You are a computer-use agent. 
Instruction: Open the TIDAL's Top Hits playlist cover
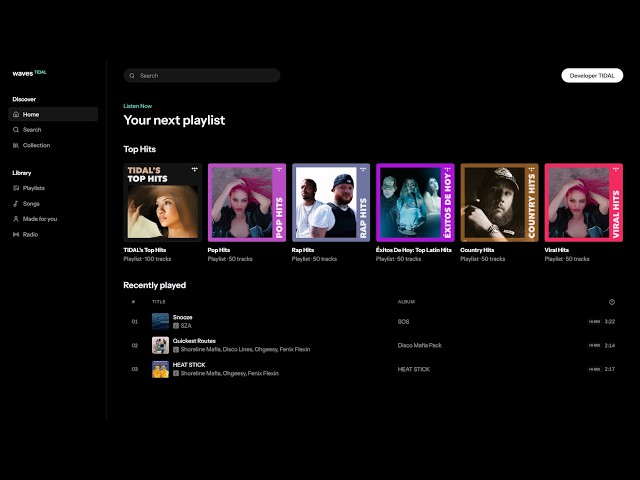pos(162,202)
